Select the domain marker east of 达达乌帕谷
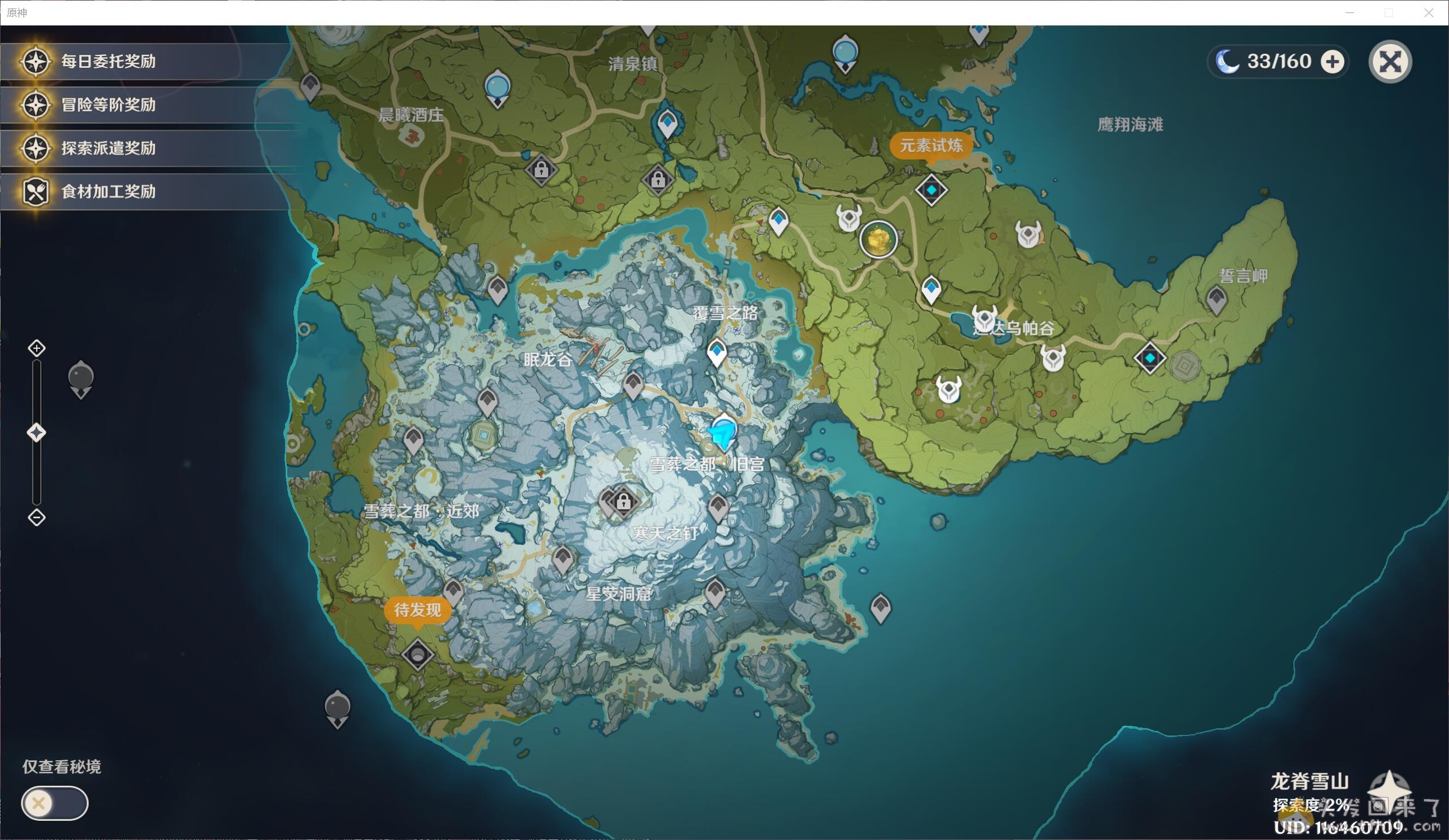The width and height of the screenshot is (1449, 840). [1150, 358]
